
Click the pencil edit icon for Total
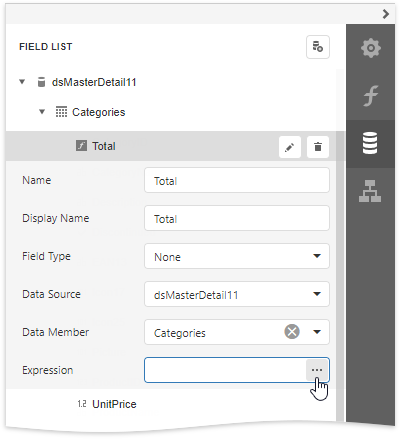290,147
